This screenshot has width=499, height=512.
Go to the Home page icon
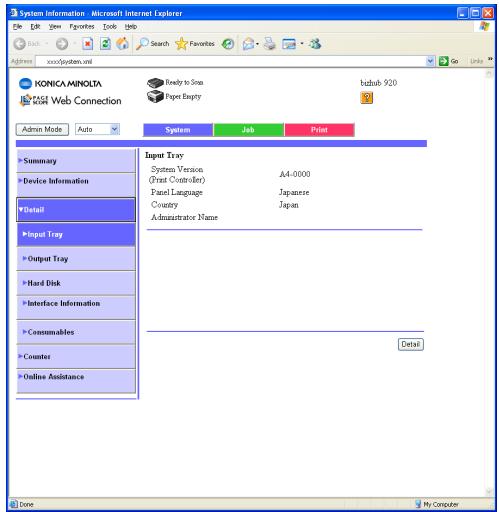[122, 44]
